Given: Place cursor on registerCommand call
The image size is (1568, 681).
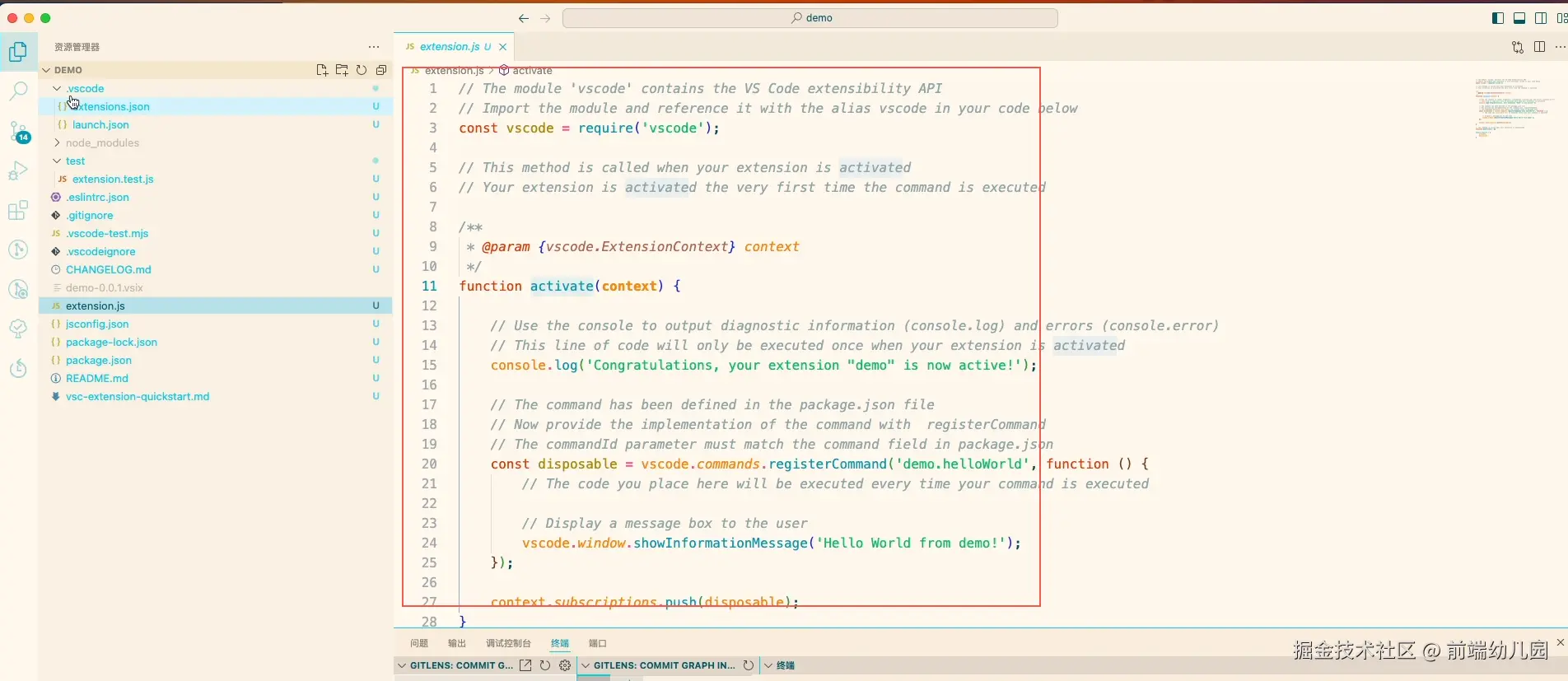Looking at the screenshot, I should point(828,464).
